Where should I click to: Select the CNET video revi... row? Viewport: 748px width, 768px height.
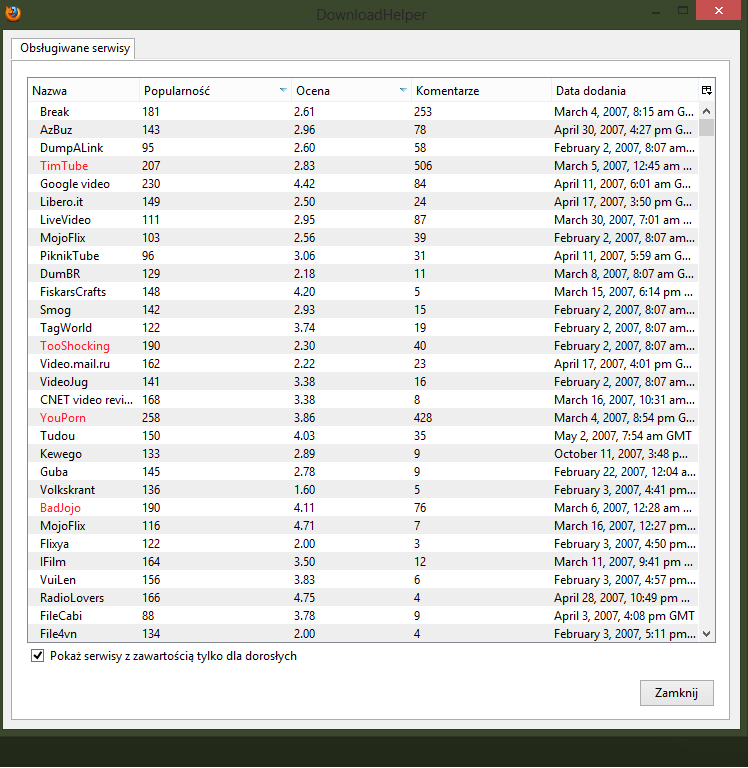click(x=363, y=400)
